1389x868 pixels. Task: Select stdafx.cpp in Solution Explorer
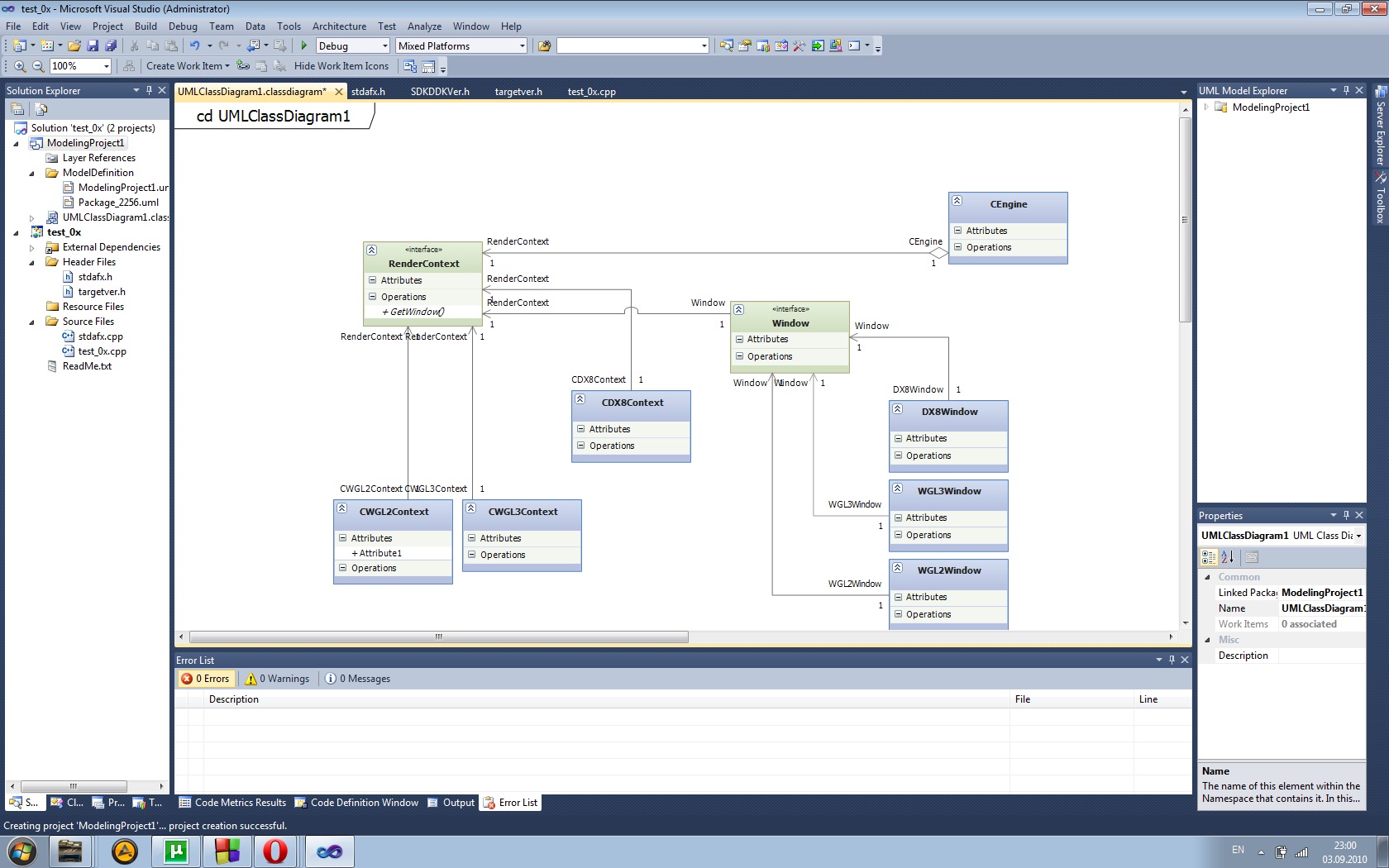[x=100, y=336]
